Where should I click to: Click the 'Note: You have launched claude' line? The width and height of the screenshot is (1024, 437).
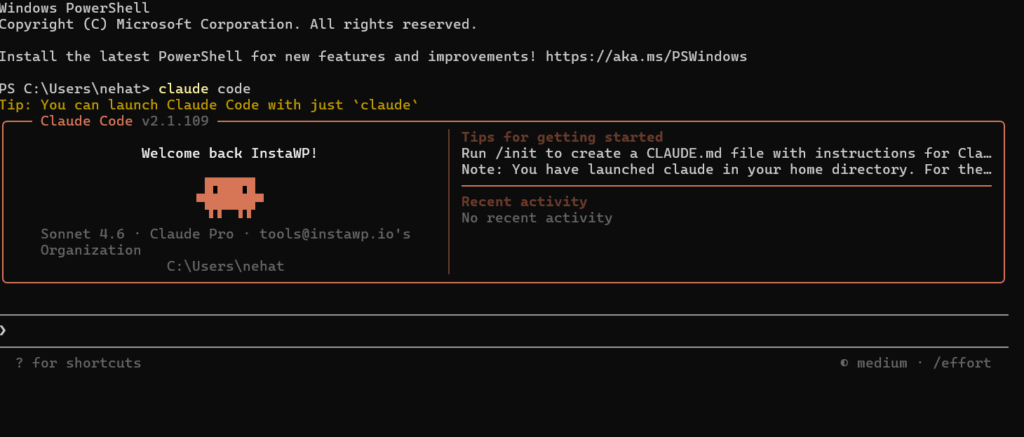coord(727,170)
